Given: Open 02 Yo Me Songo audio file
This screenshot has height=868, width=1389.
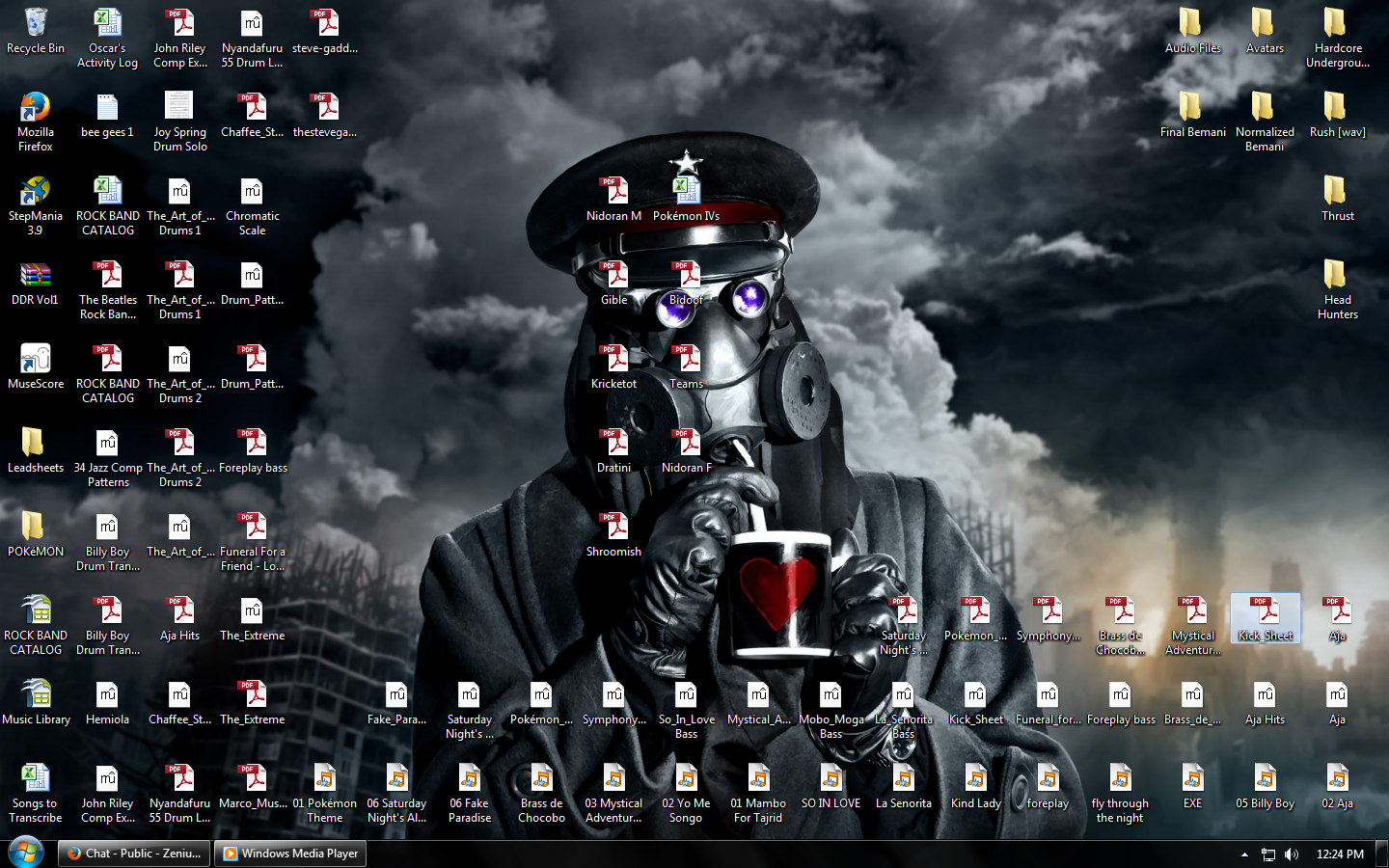Looking at the screenshot, I should pyautogui.click(x=686, y=794).
